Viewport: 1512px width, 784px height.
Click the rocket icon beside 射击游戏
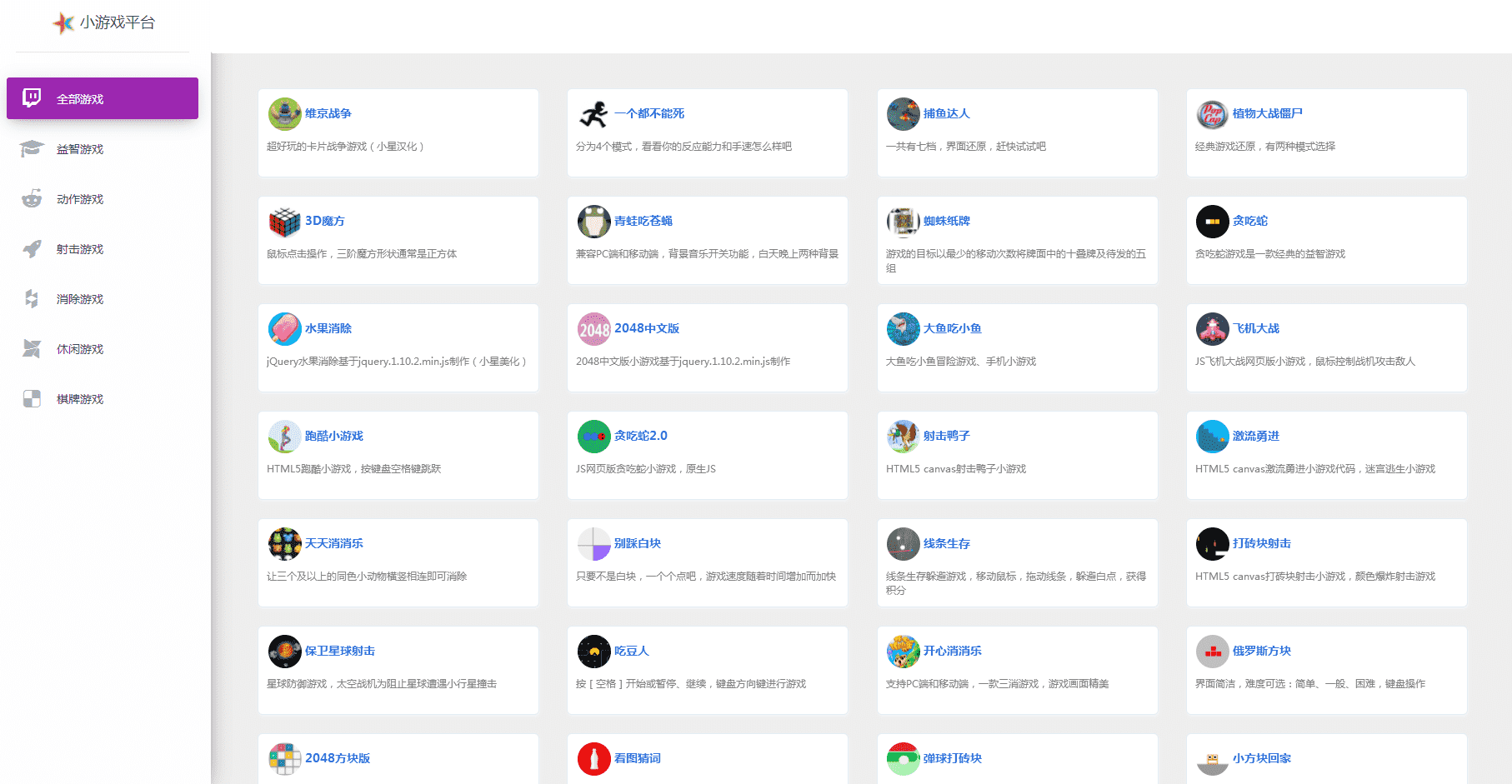[32, 248]
